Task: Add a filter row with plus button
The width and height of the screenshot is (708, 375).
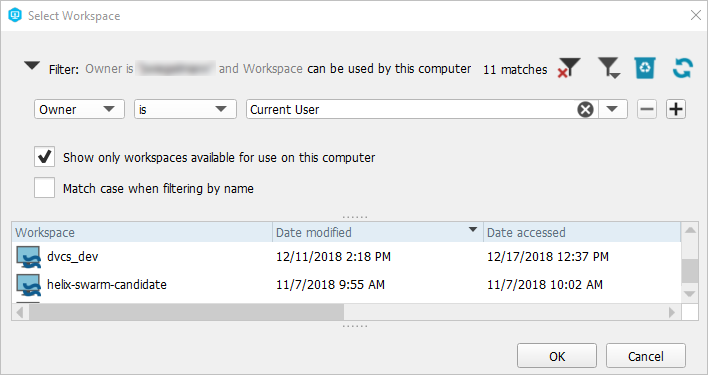Action: (x=675, y=109)
